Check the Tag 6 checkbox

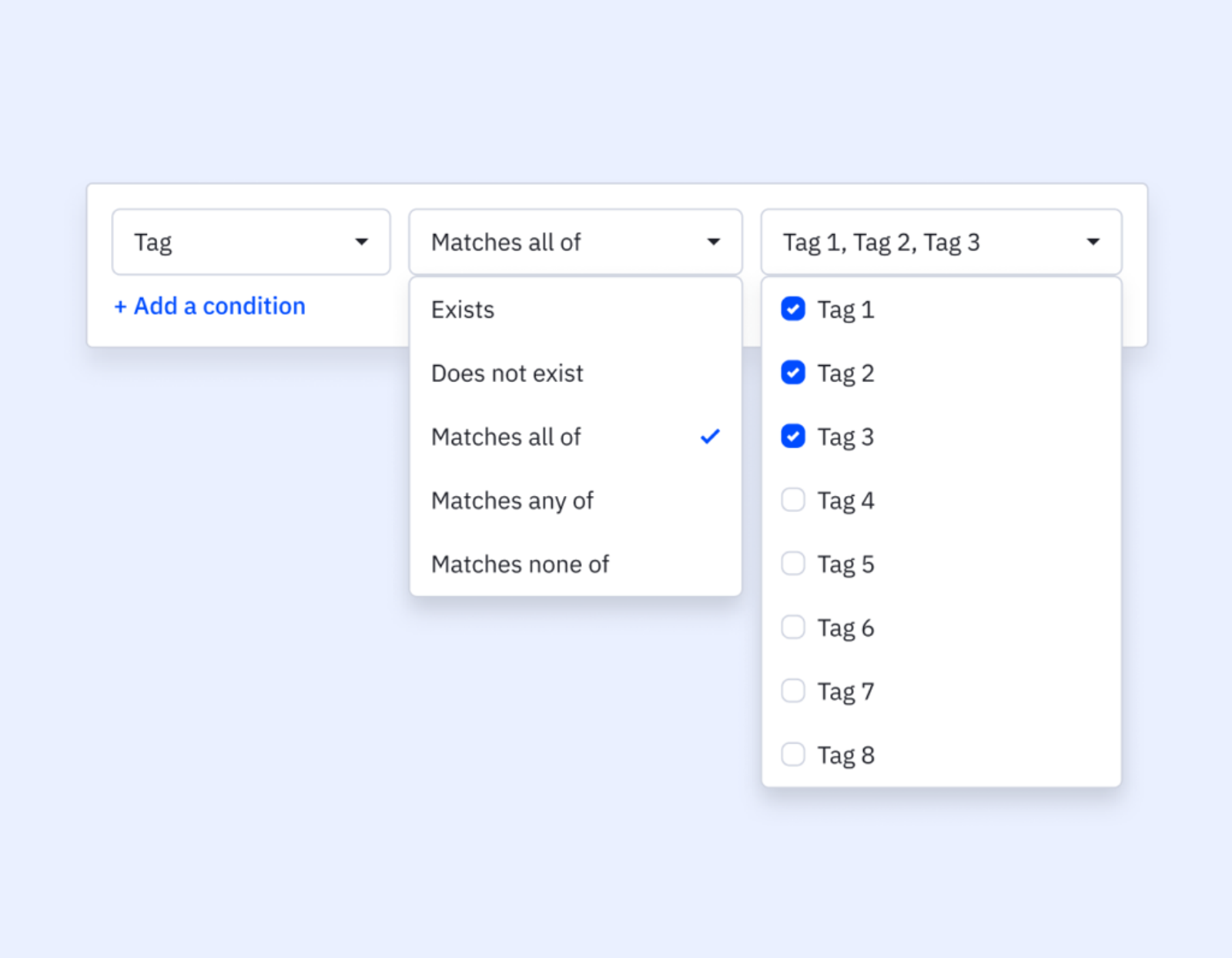(792, 627)
